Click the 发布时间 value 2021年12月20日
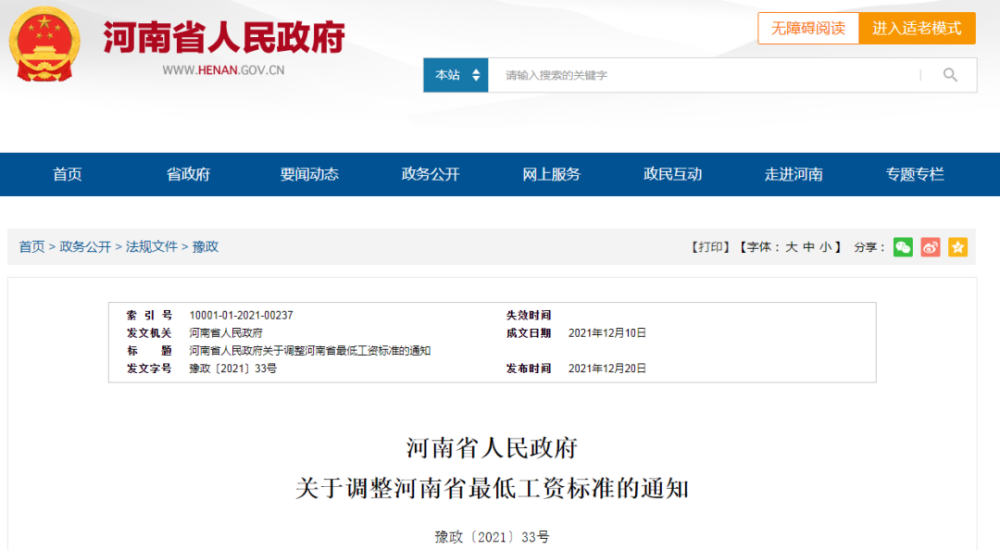1000x550 pixels. tap(607, 369)
